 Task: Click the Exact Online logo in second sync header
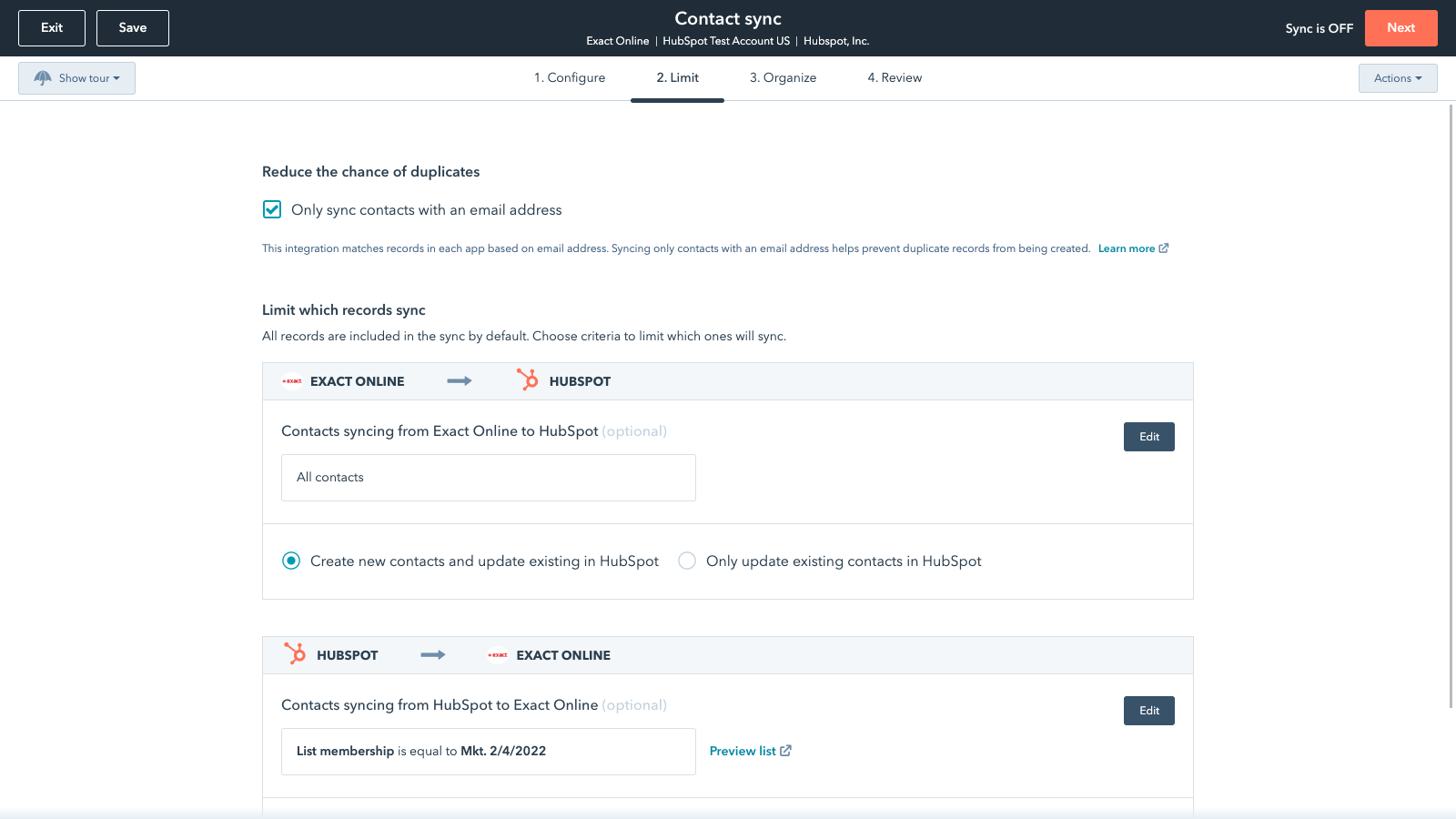[x=498, y=655]
